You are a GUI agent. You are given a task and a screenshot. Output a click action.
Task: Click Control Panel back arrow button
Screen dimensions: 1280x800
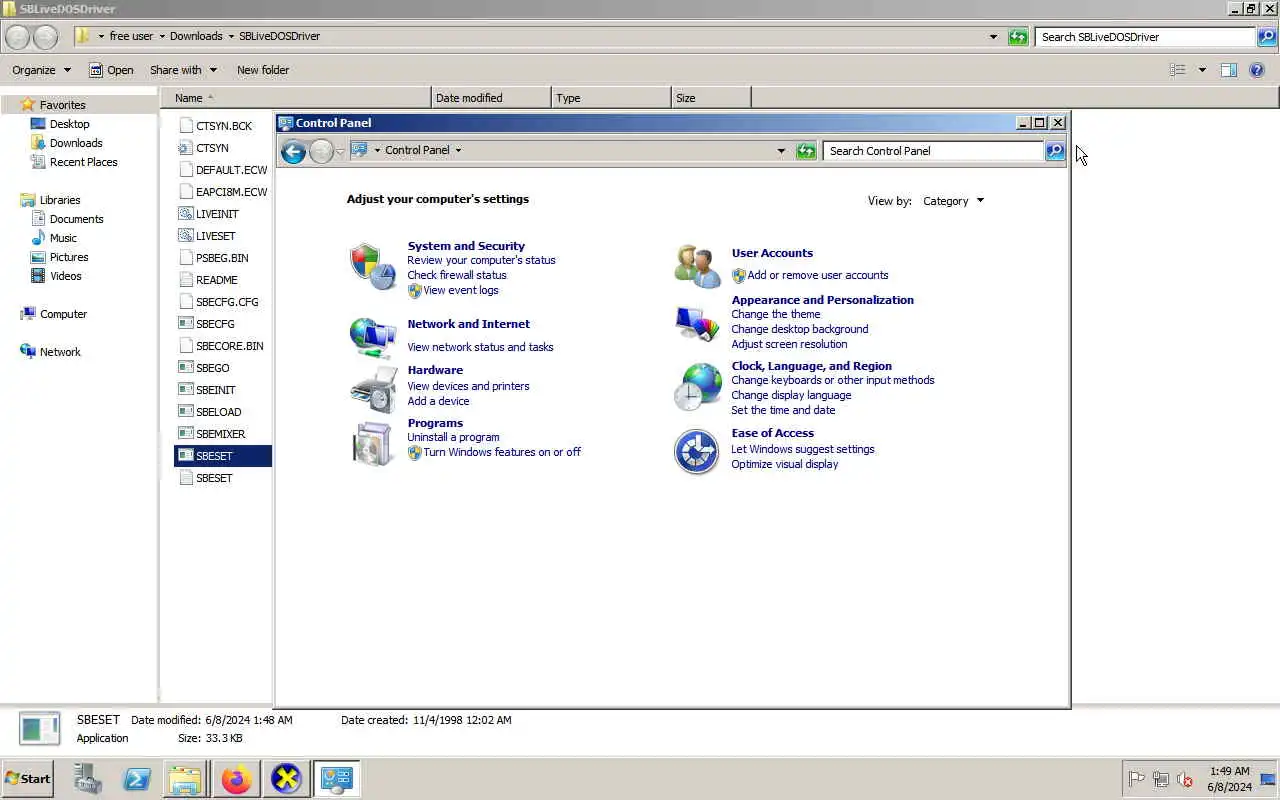[293, 151]
